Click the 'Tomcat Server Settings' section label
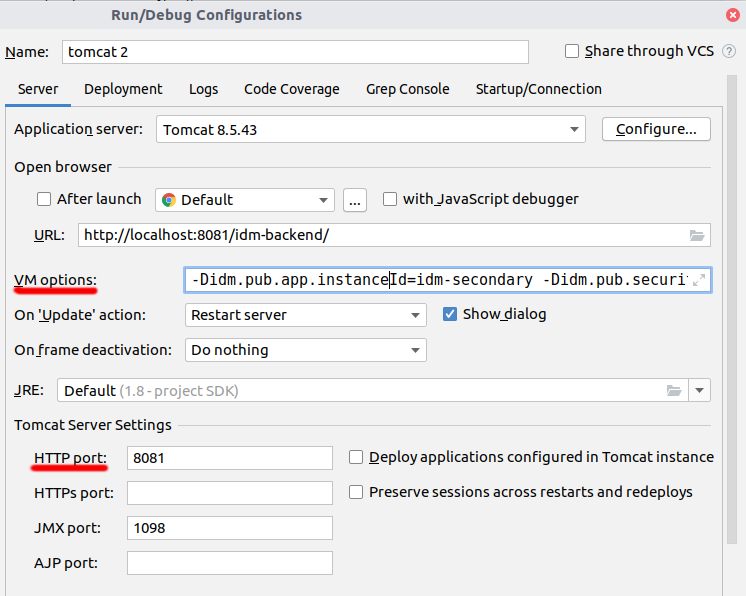This screenshot has width=746, height=596. (x=93, y=425)
